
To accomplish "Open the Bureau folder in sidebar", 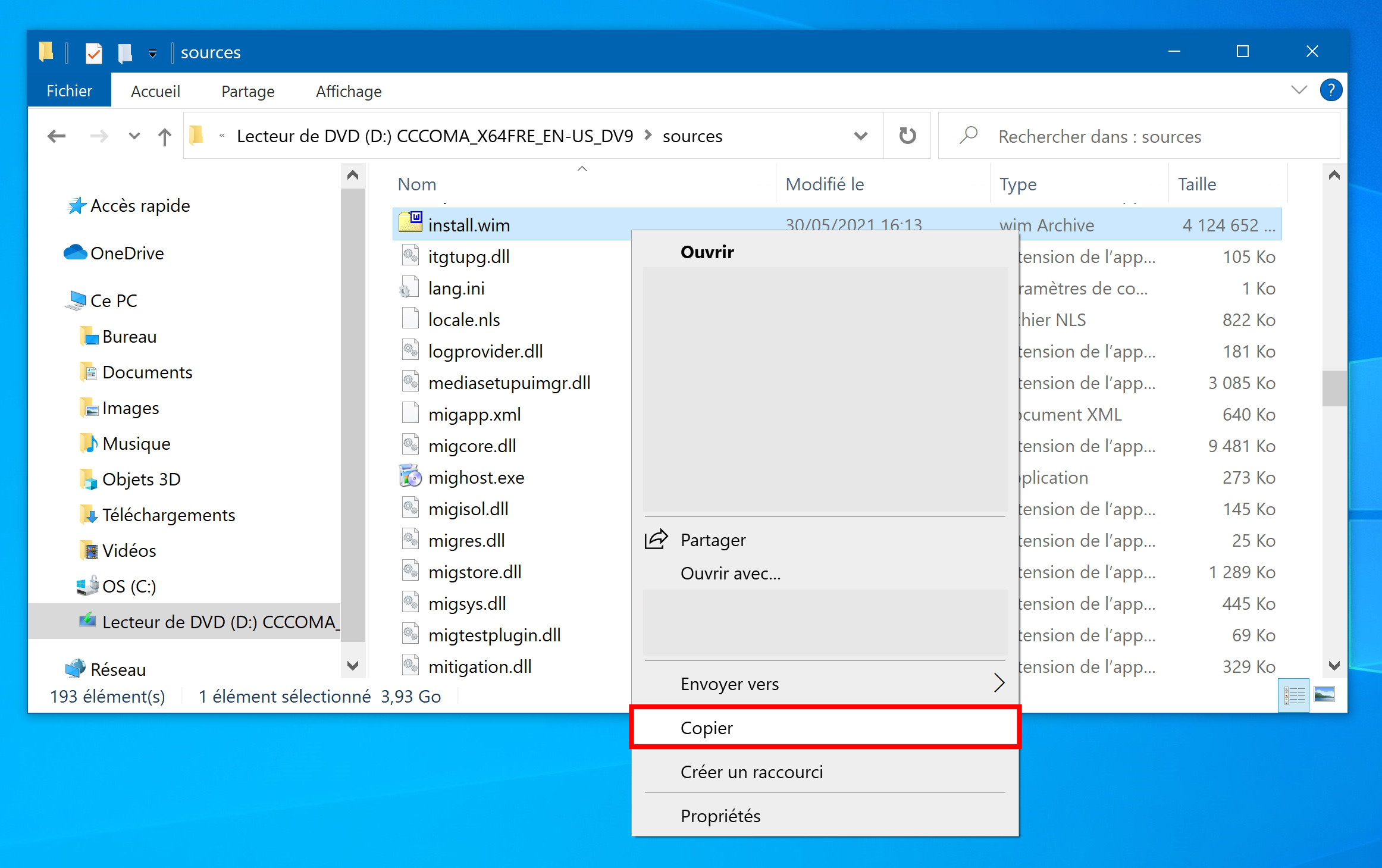I will pyautogui.click(x=118, y=337).
